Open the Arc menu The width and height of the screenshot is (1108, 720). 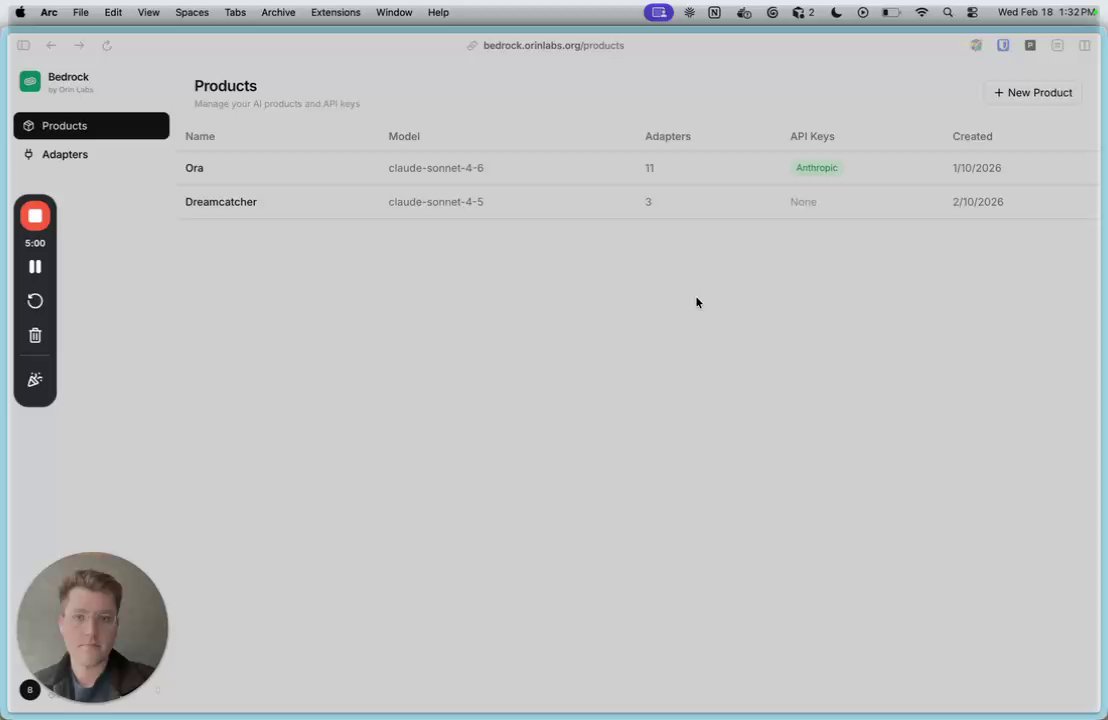(49, 12)
